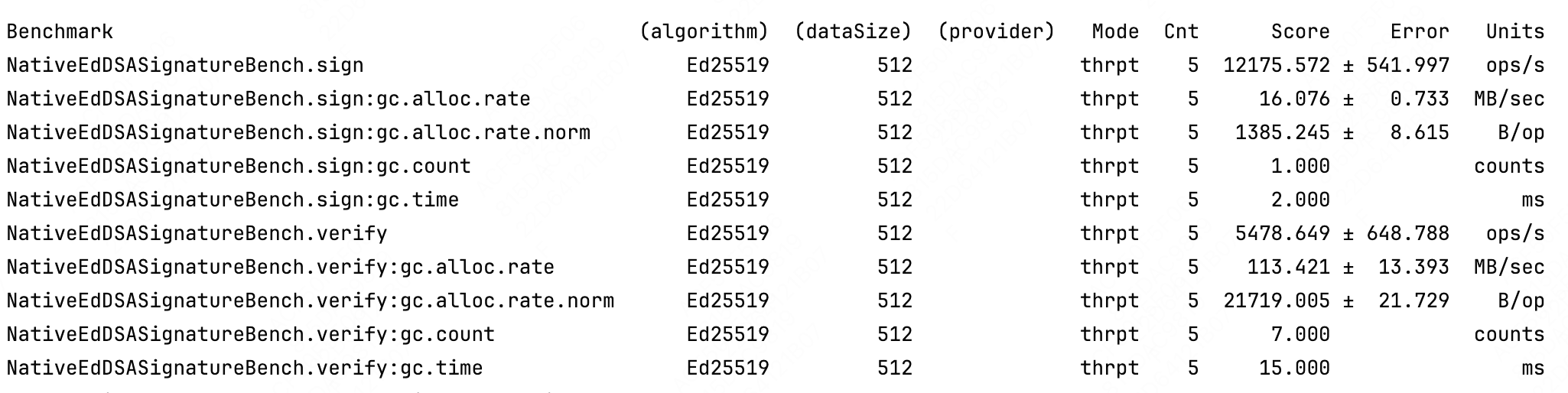Click the Mode column header
Viewport: 1568px width, 393px height.
point(1115,31)
